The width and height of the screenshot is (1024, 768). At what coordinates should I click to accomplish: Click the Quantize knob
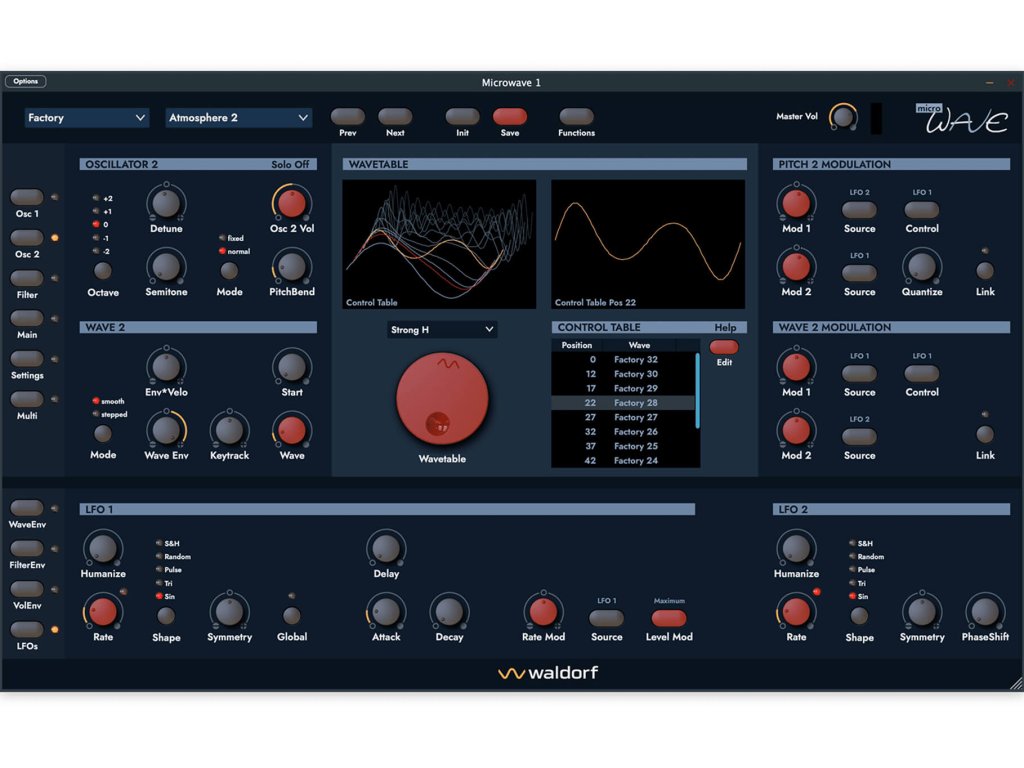pyautogui.click(x=921, y=266)
